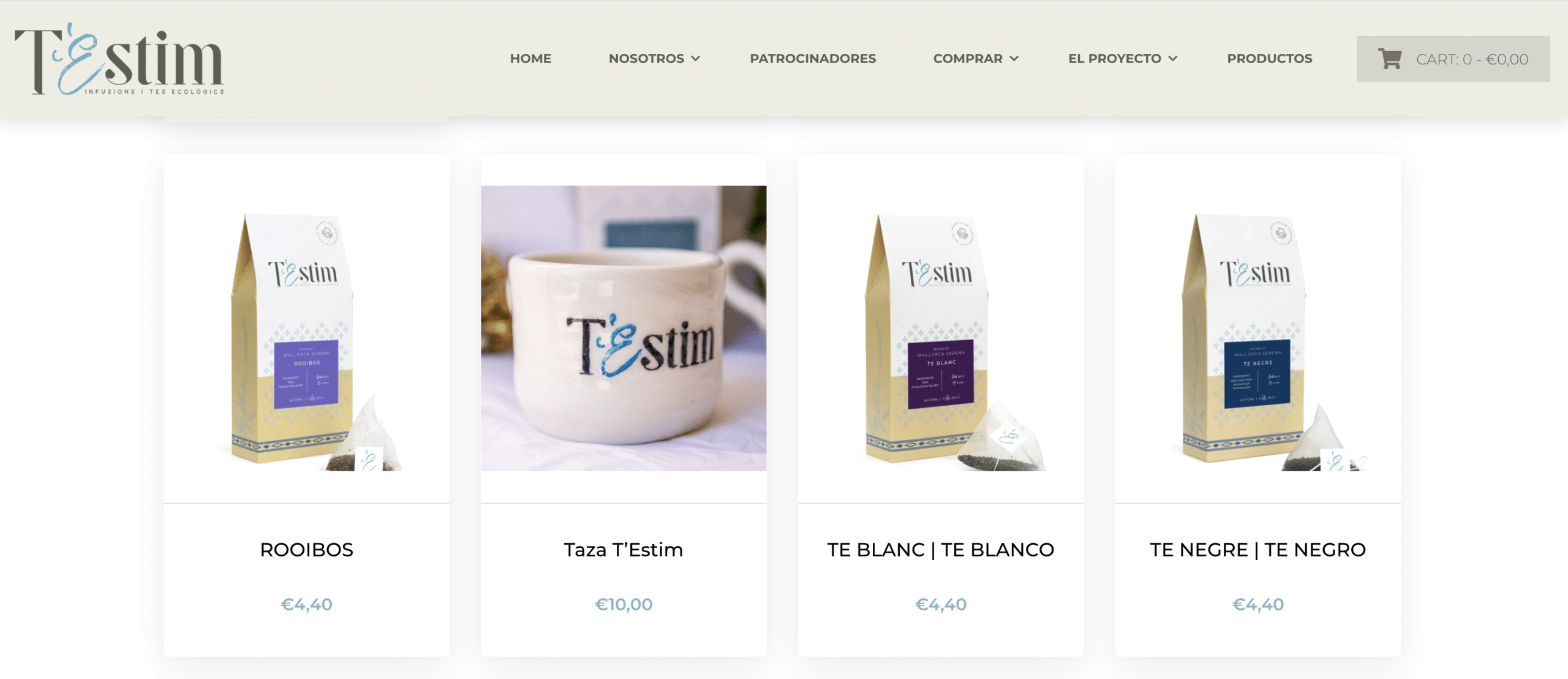Open the Productos menu item
This screenshot has height=679, width=1568.
click(x=1270, y=58)
